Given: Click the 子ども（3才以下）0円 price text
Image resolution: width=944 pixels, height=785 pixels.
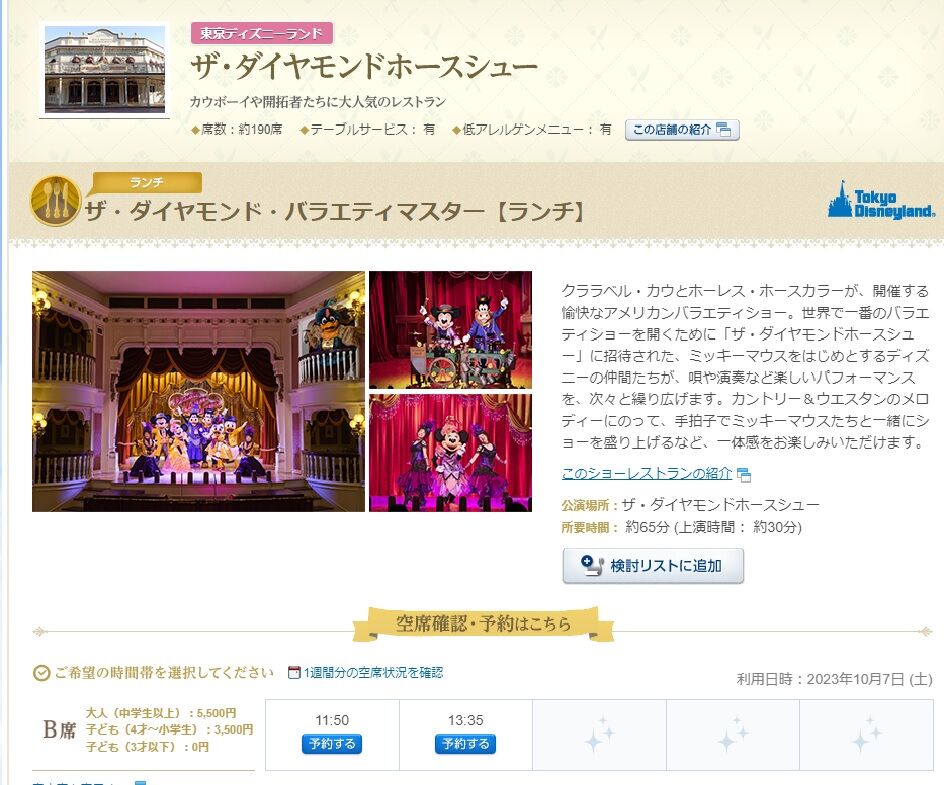Looking at the screenshot, I should [147, 747].
